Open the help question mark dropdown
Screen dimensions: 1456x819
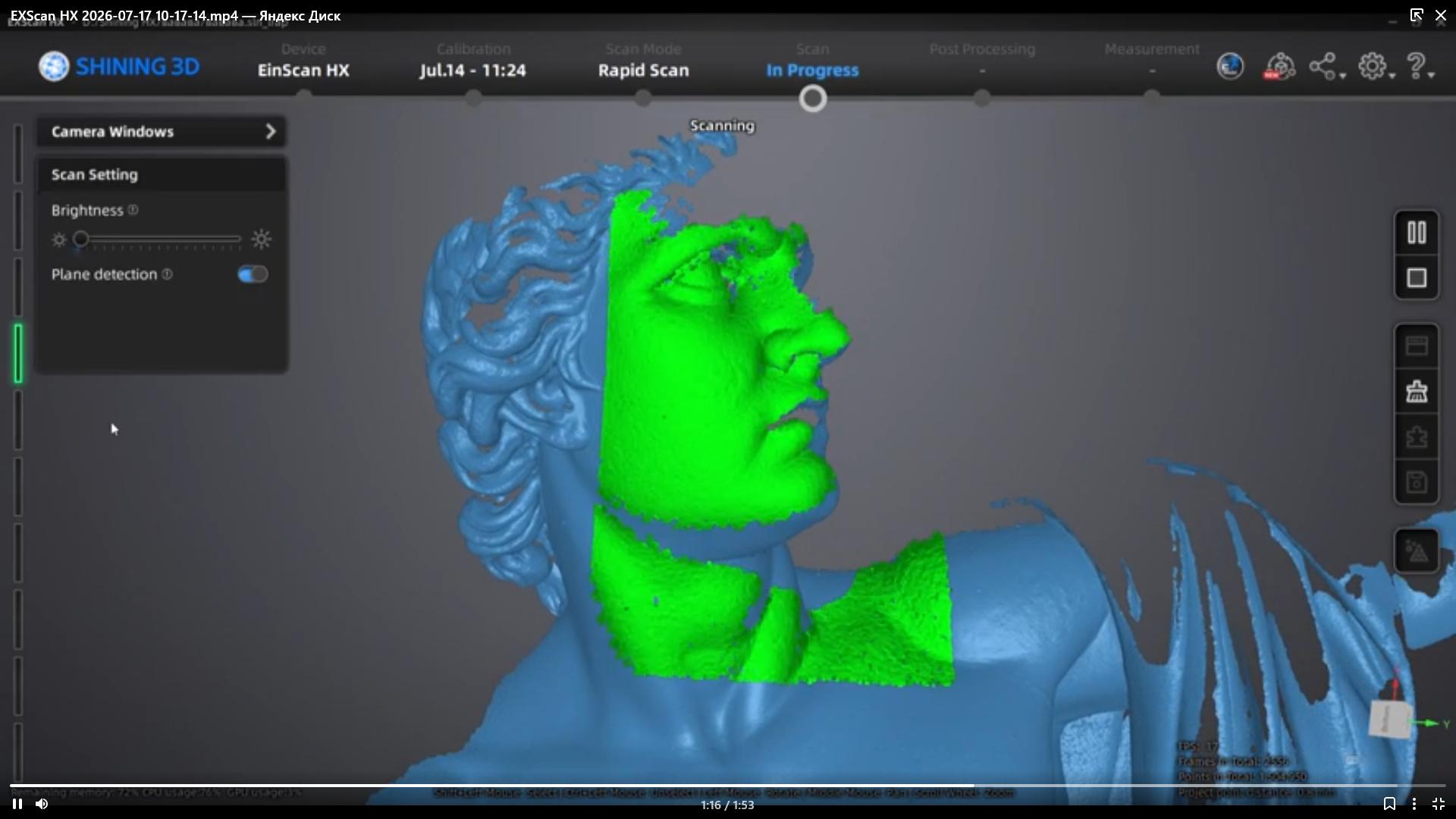(1419, 67)
